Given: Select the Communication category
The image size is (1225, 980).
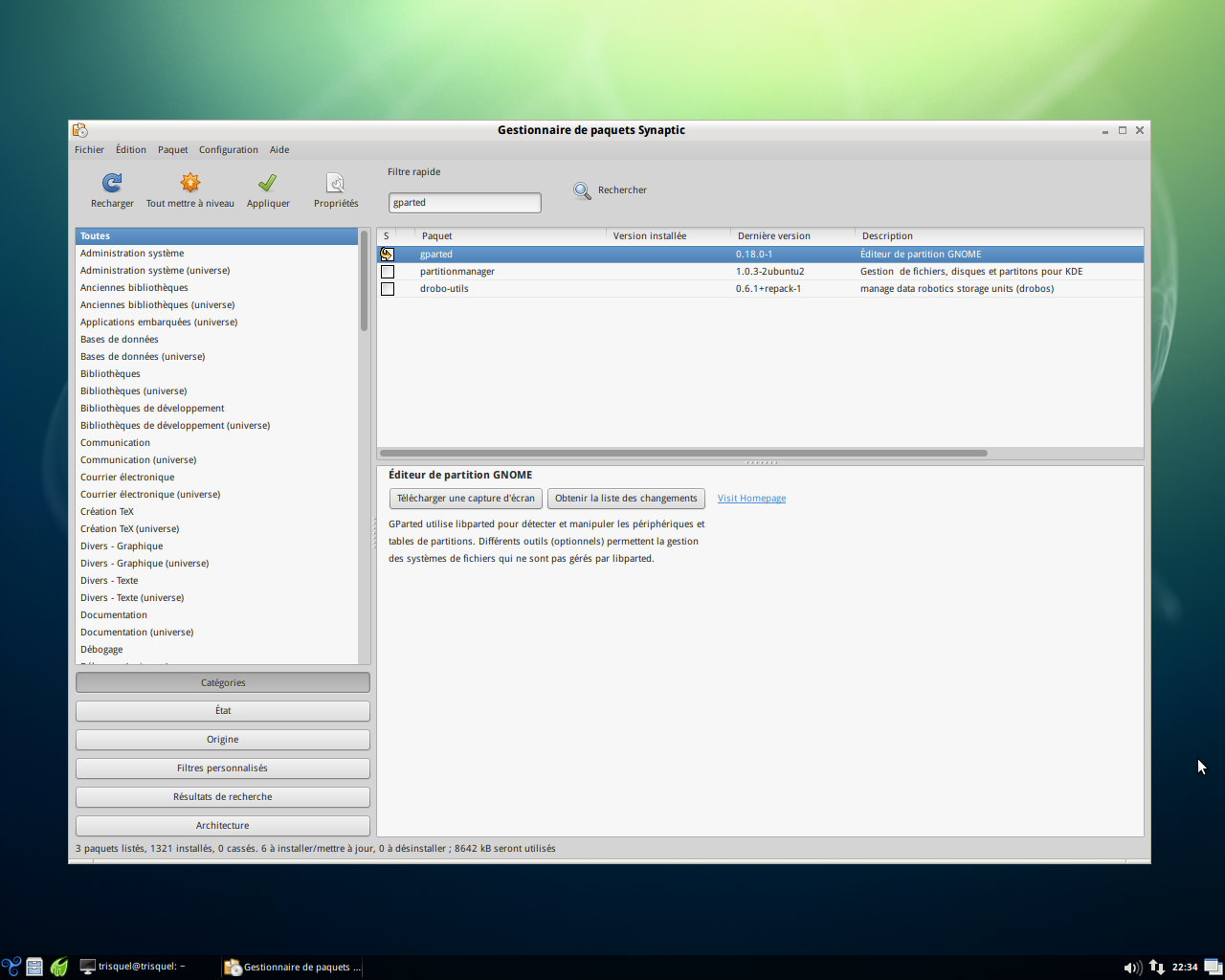Looking at the screenshot, I should (x=216, y=443).
